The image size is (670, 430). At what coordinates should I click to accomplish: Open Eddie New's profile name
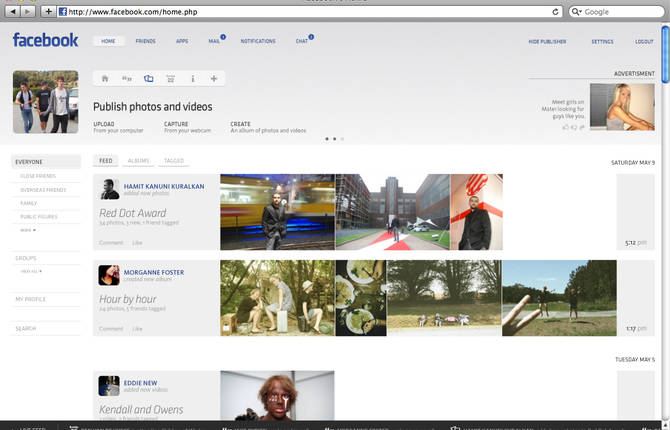tap(141, 383)
